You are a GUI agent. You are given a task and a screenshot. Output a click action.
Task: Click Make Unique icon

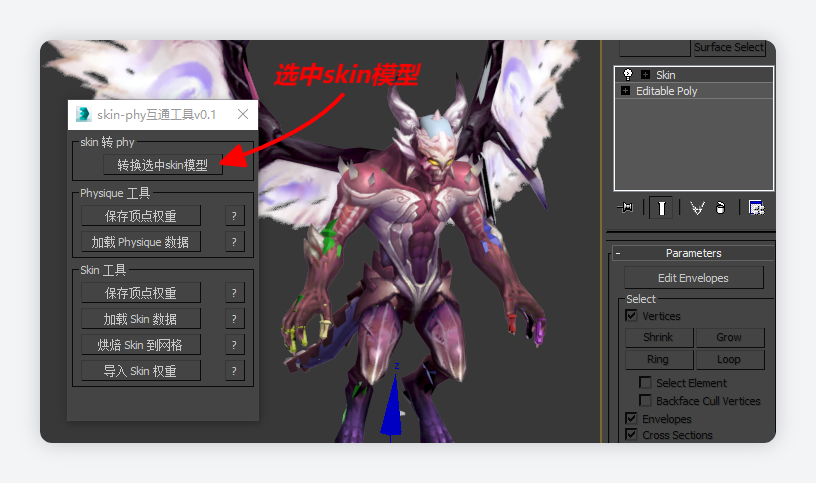[697, 208]
